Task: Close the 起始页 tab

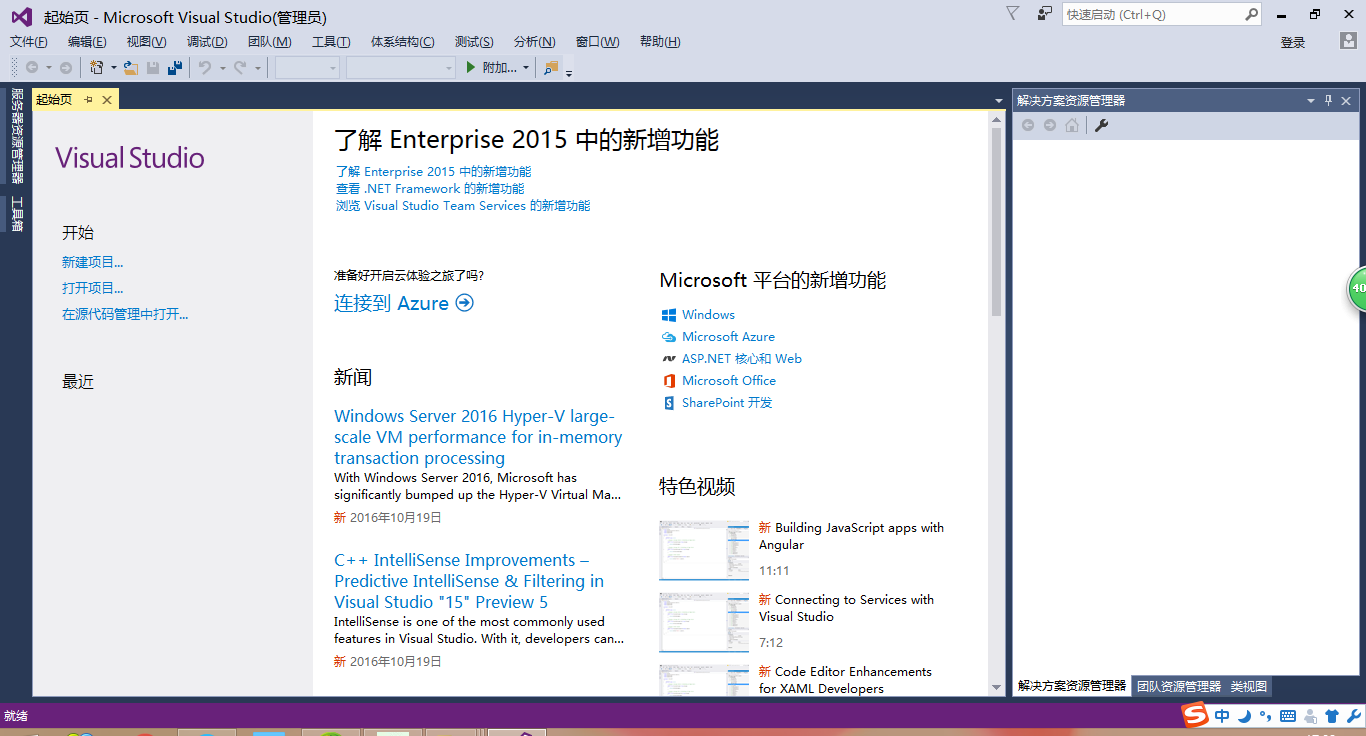Action: coord(107,99)
